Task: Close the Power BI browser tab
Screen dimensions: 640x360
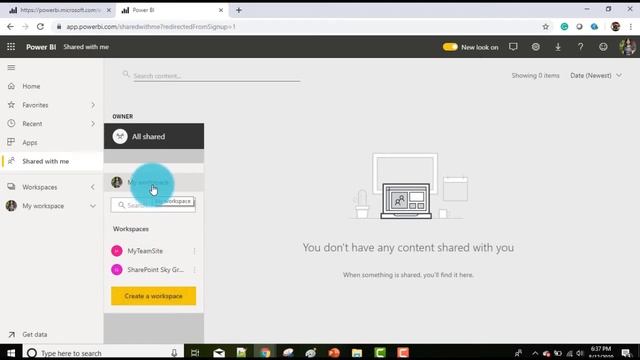Action: click(221, 10)
